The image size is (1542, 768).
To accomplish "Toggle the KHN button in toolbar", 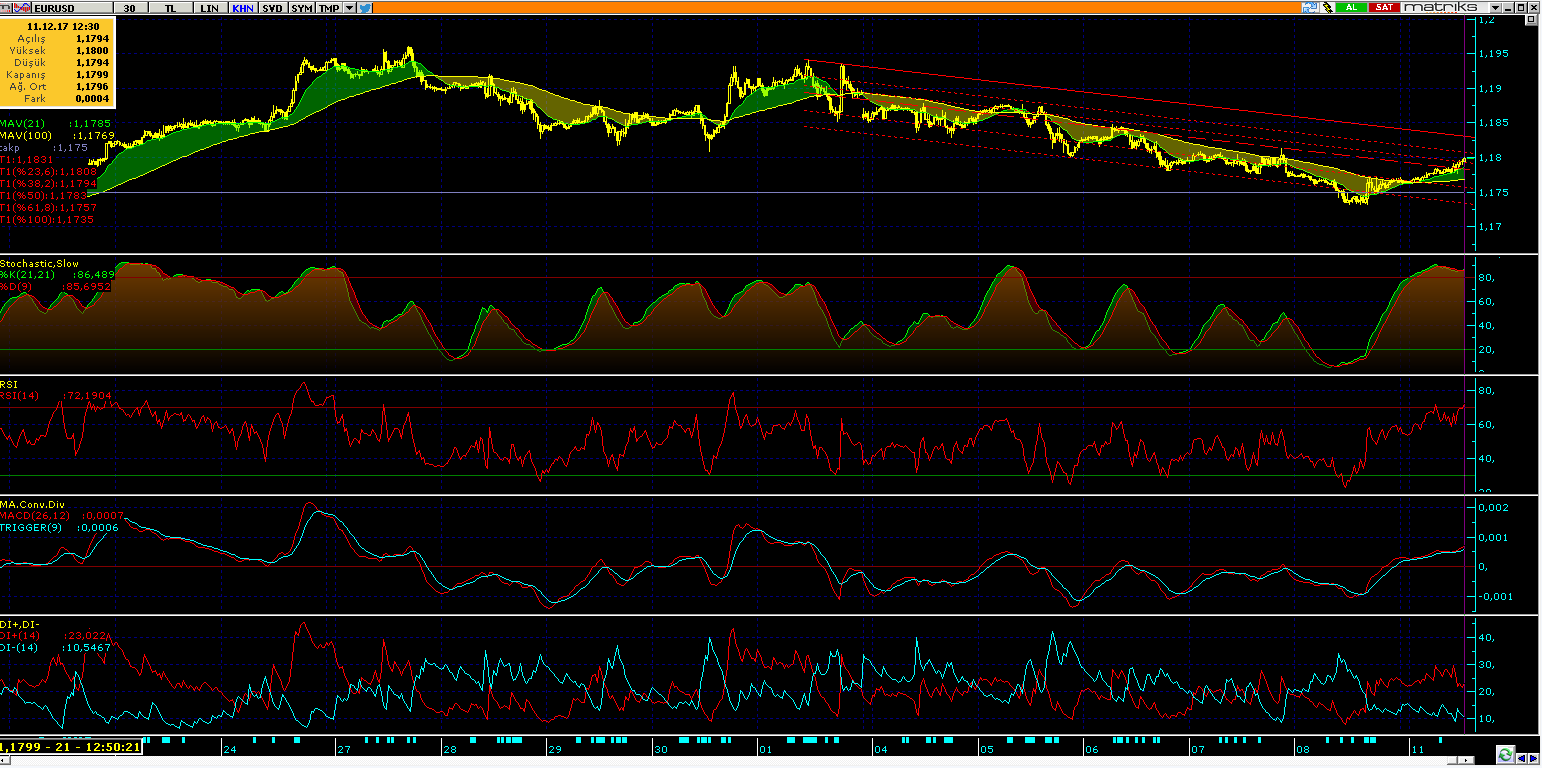I will (241, 7).
